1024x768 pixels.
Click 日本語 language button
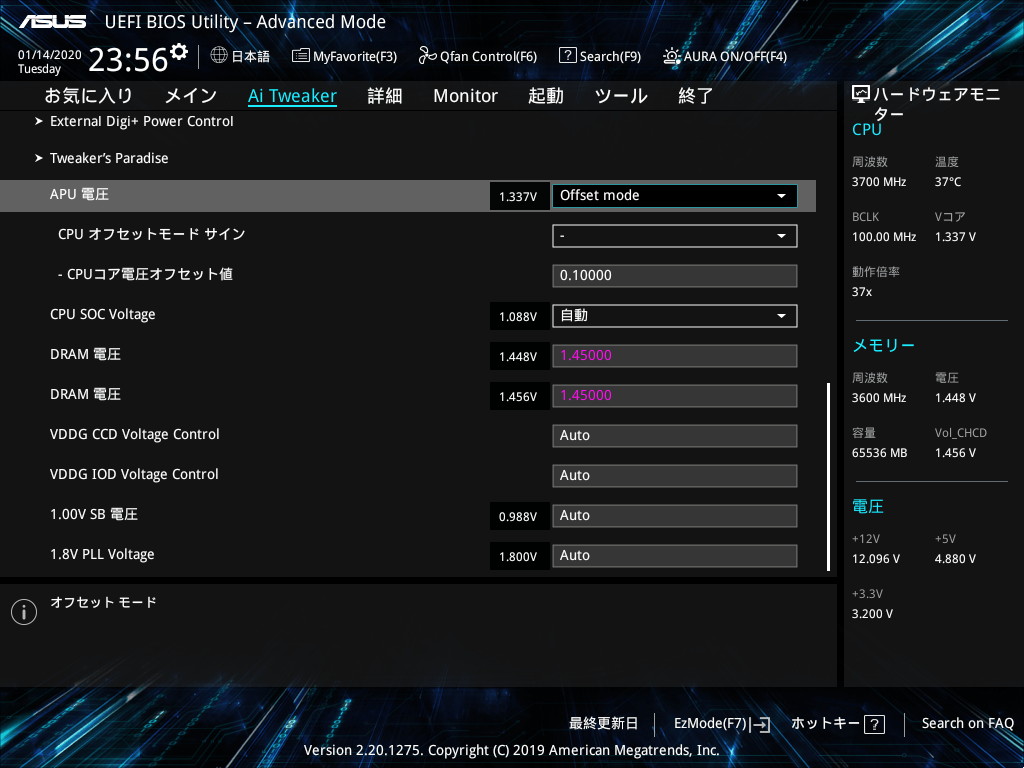pos(251,56)
